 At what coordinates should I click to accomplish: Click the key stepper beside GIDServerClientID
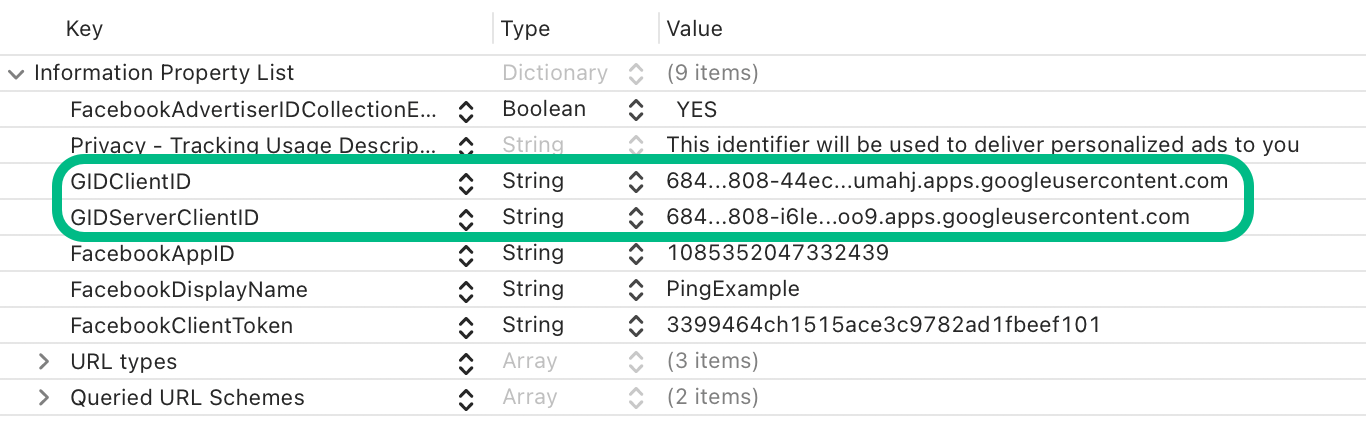click(465, 218)
